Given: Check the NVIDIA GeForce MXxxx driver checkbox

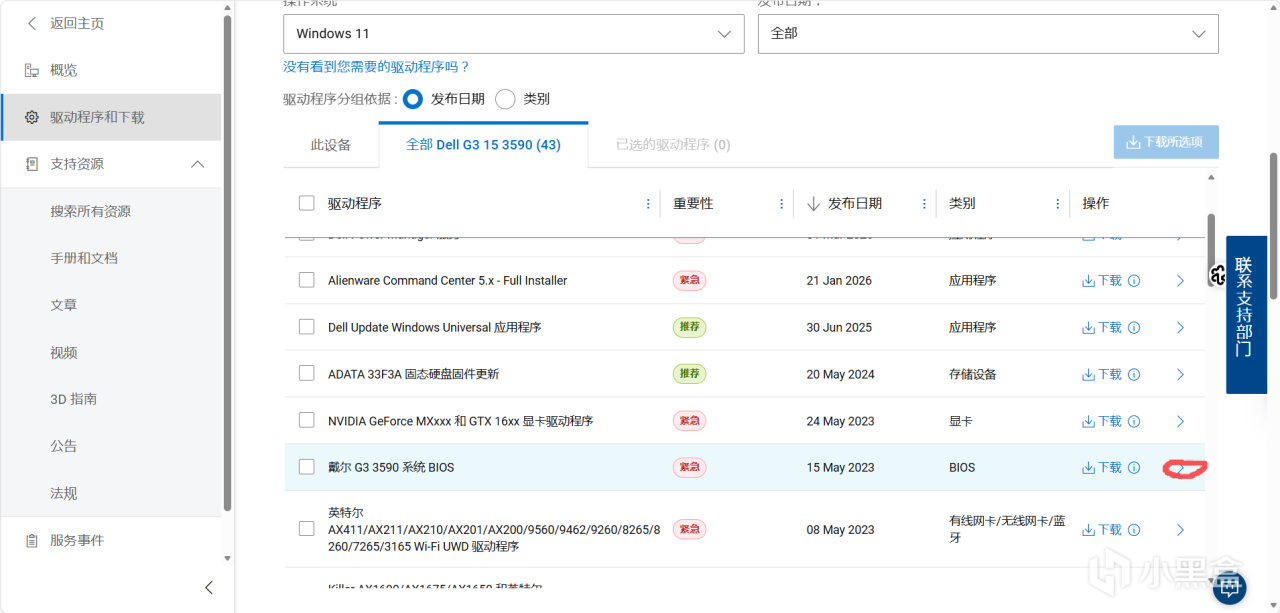Looking at the screenshot, I should pos(307,421).
